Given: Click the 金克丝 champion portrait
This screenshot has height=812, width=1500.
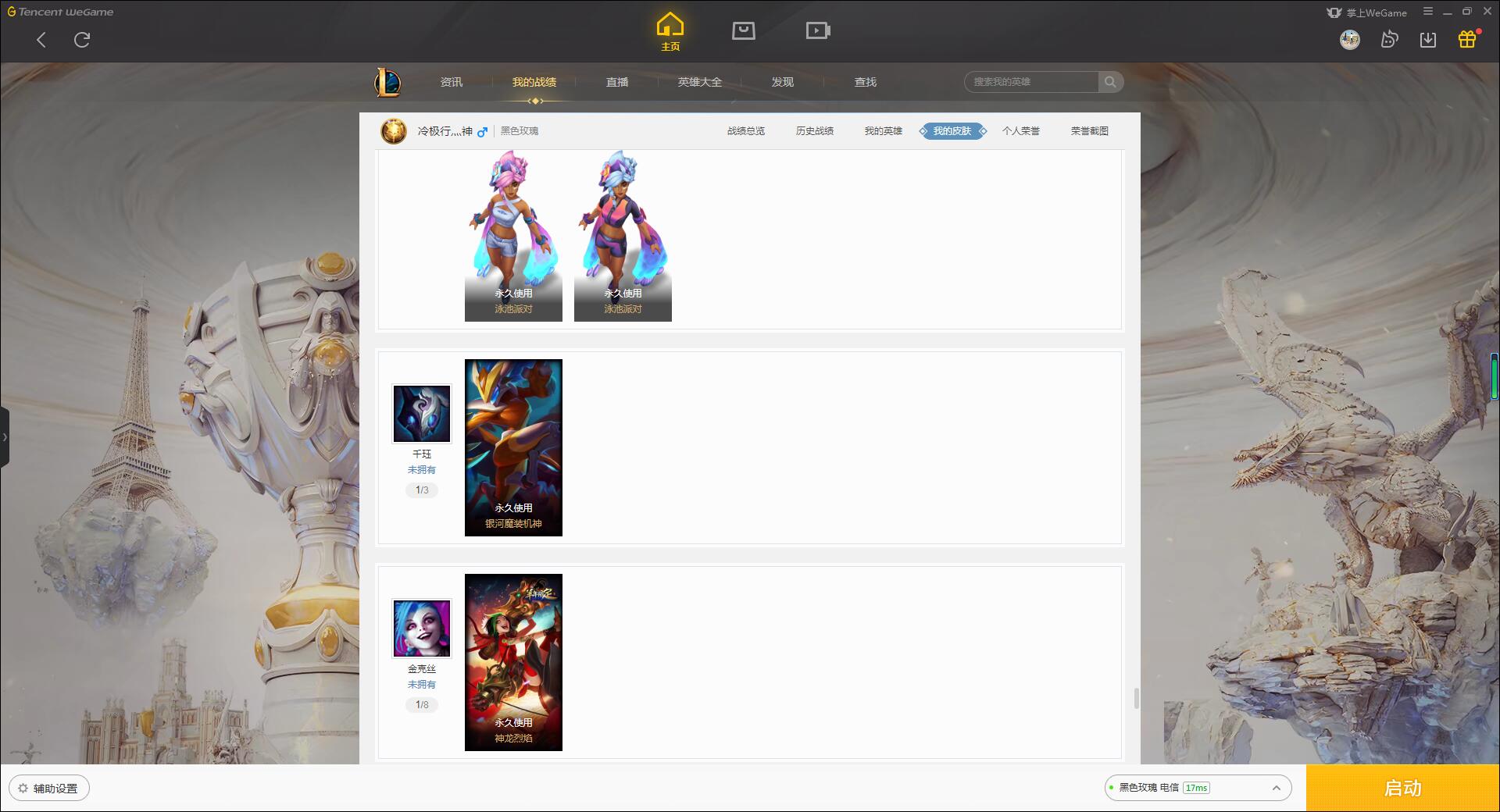Looking at the screenshot, I should pyautogui.click(x=422, y=629).
